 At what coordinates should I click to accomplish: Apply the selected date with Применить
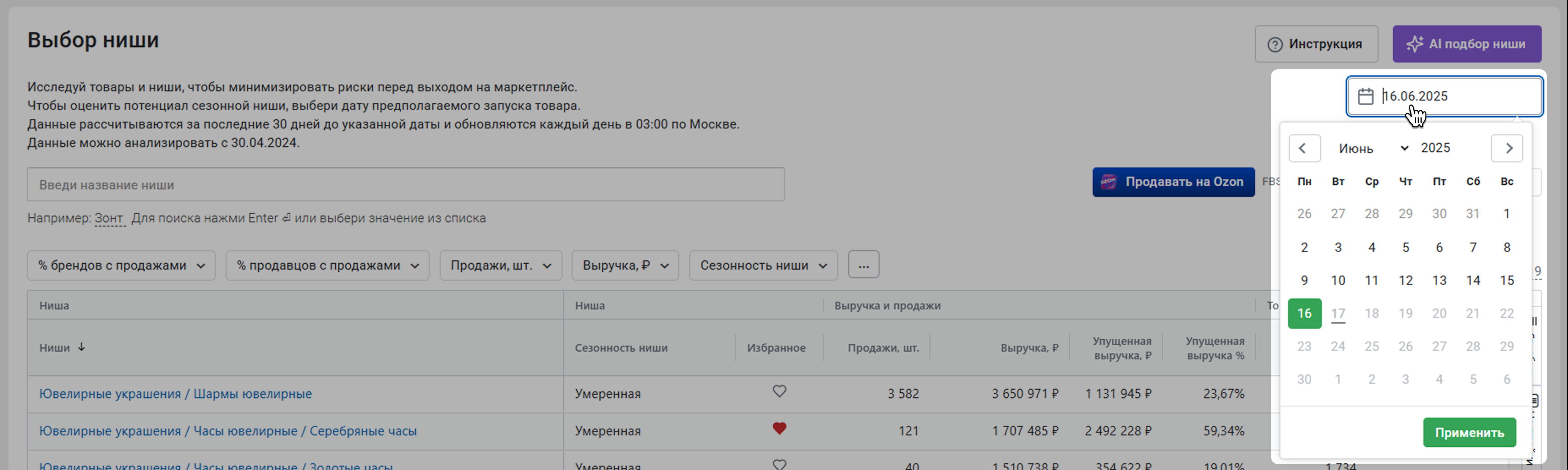tap(1469, 432)
